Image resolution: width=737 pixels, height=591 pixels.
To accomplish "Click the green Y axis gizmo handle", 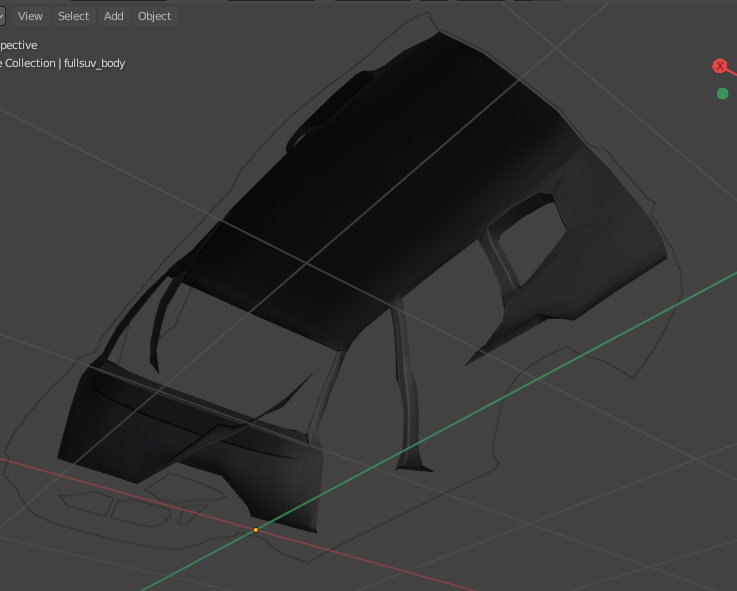I will 722,94.
